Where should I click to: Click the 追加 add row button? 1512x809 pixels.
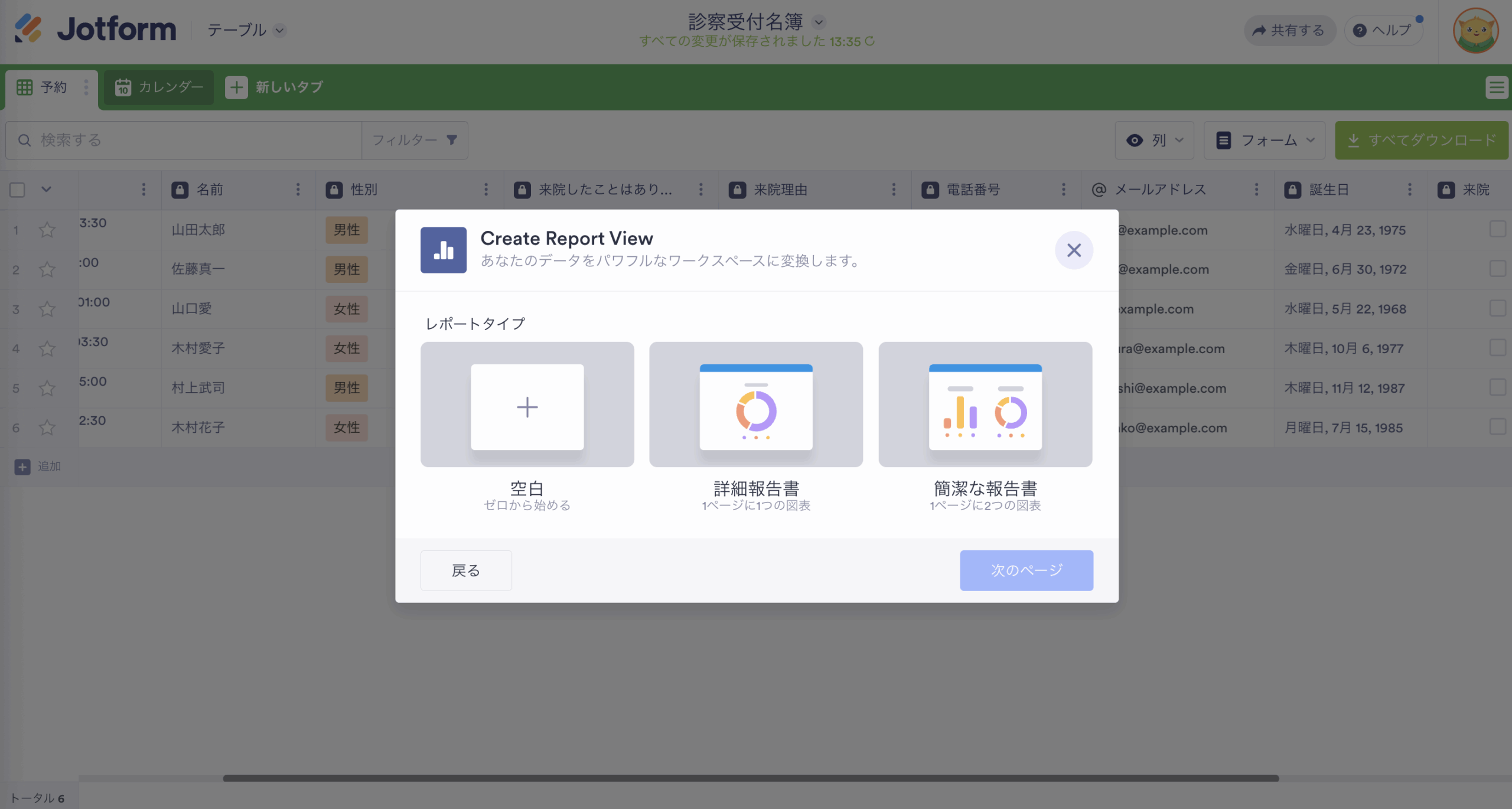38,467
